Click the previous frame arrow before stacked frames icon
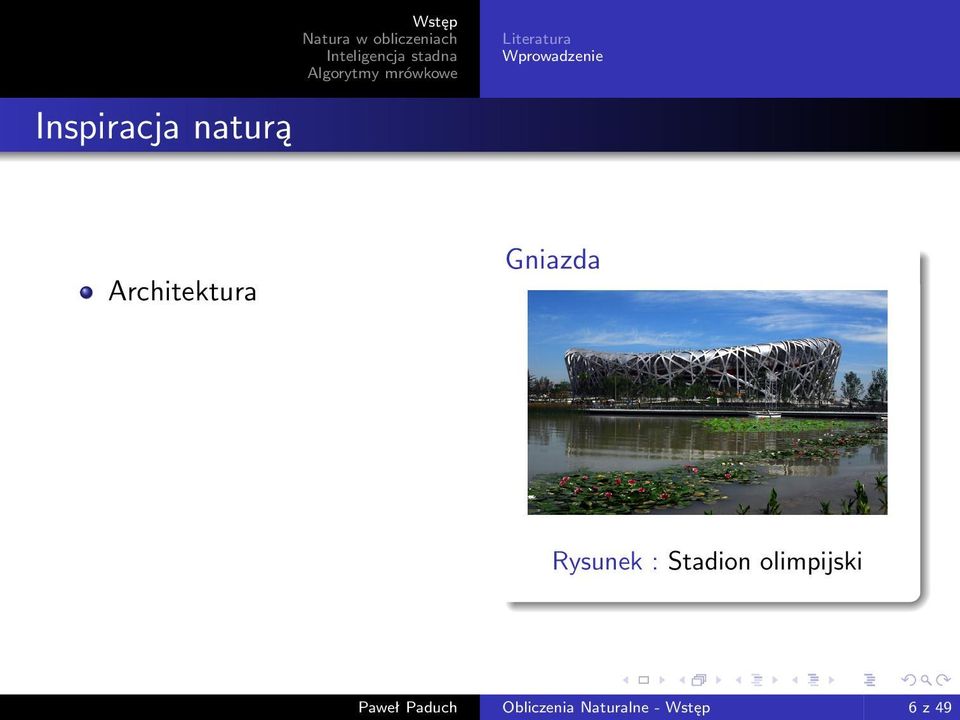The image size is (960, 720). [x=682, y=680]
